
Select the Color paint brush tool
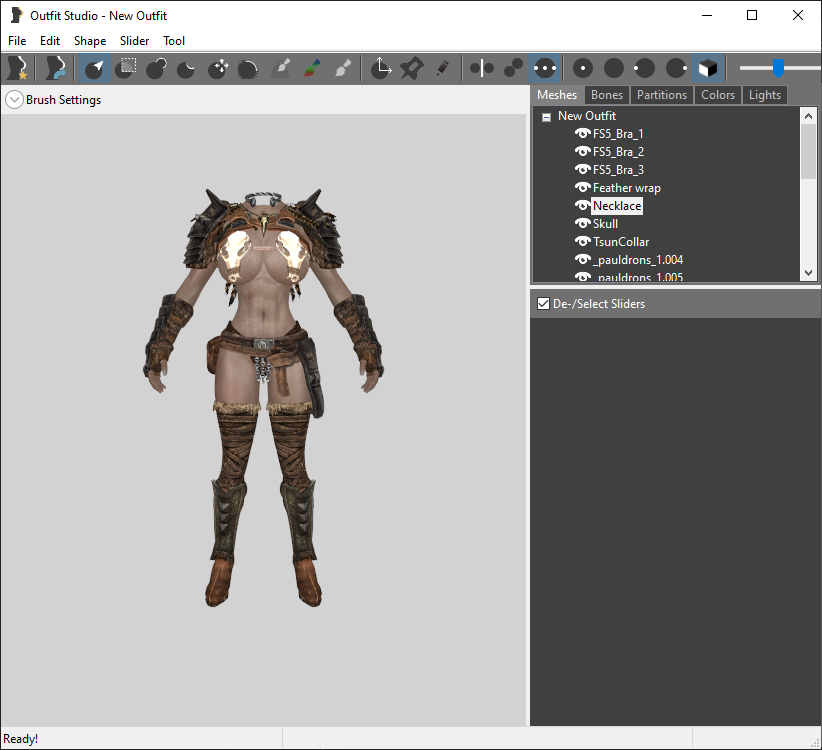pyautogui.click(x=311, y=68)
